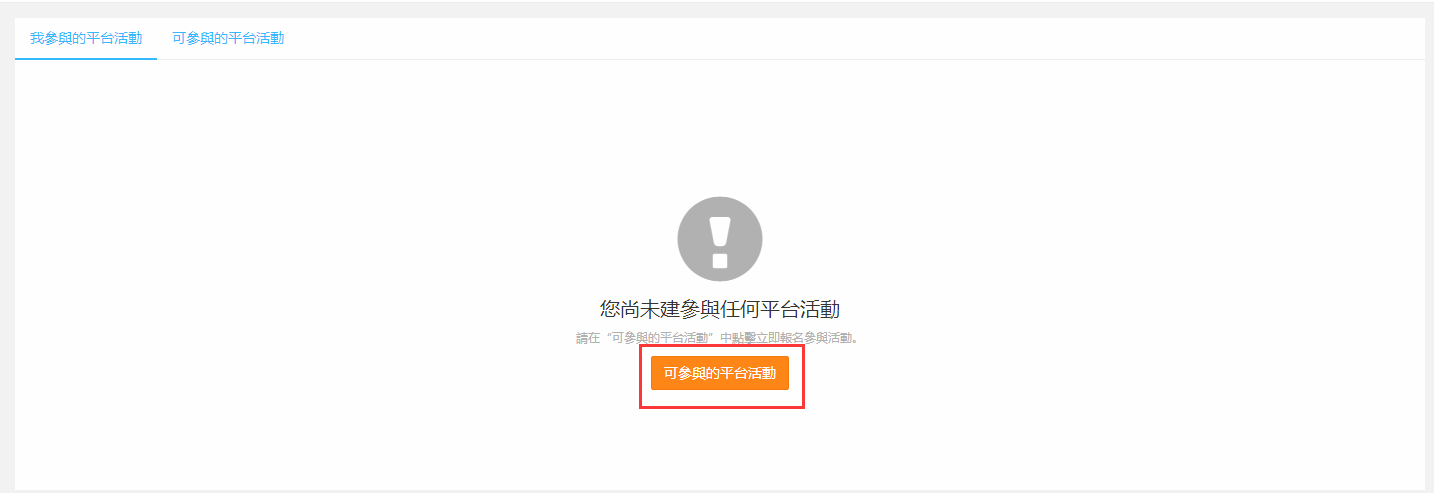The height and width of the screenshot is (493, 1434).
Task: Click the blue underline beneath the active tab
Action: 86,59
